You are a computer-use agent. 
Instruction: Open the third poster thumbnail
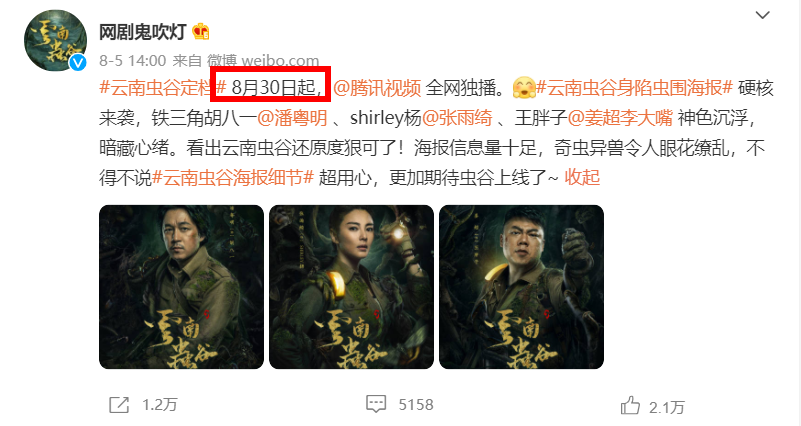(522, 287)
